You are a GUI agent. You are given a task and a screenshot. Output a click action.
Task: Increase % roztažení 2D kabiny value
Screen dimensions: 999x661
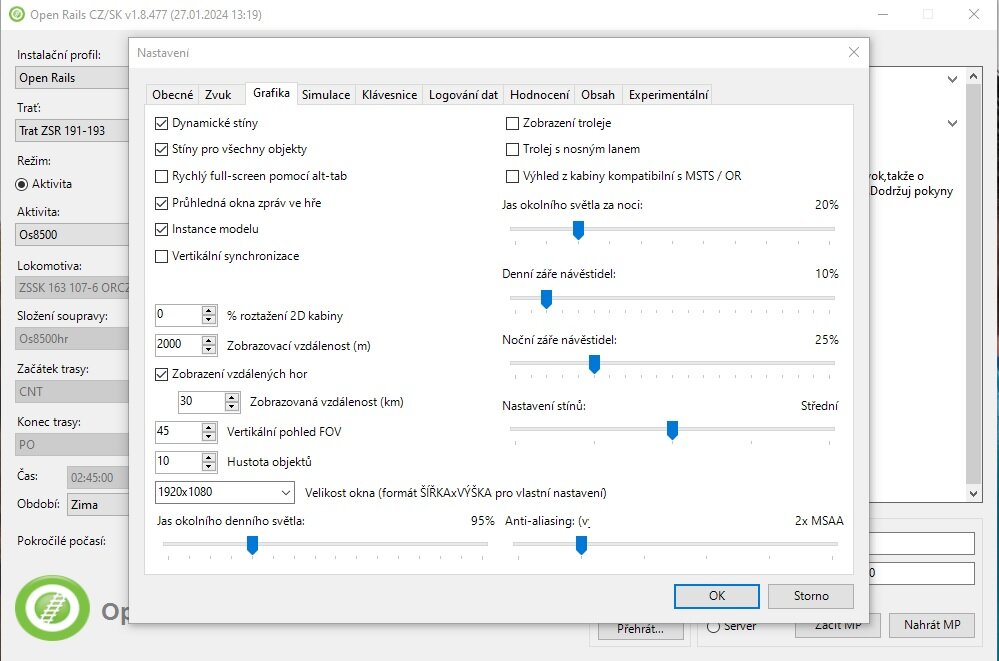(x=209, y=311)
